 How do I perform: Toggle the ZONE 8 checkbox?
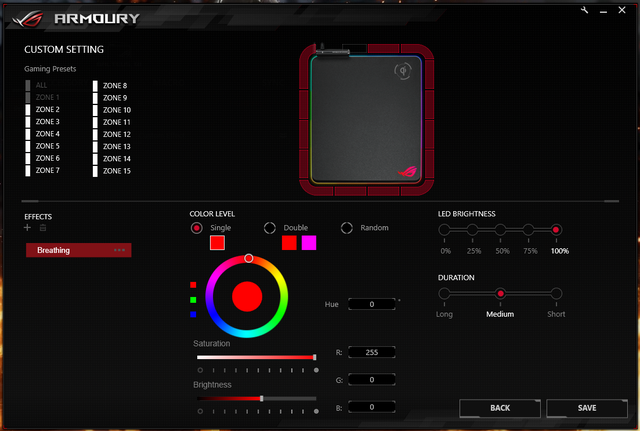coord(96,86)
